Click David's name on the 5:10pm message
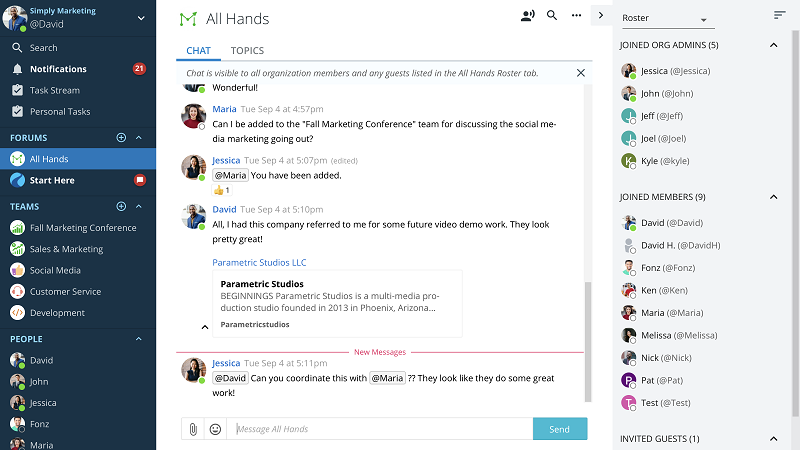 [x=224, y=209]
